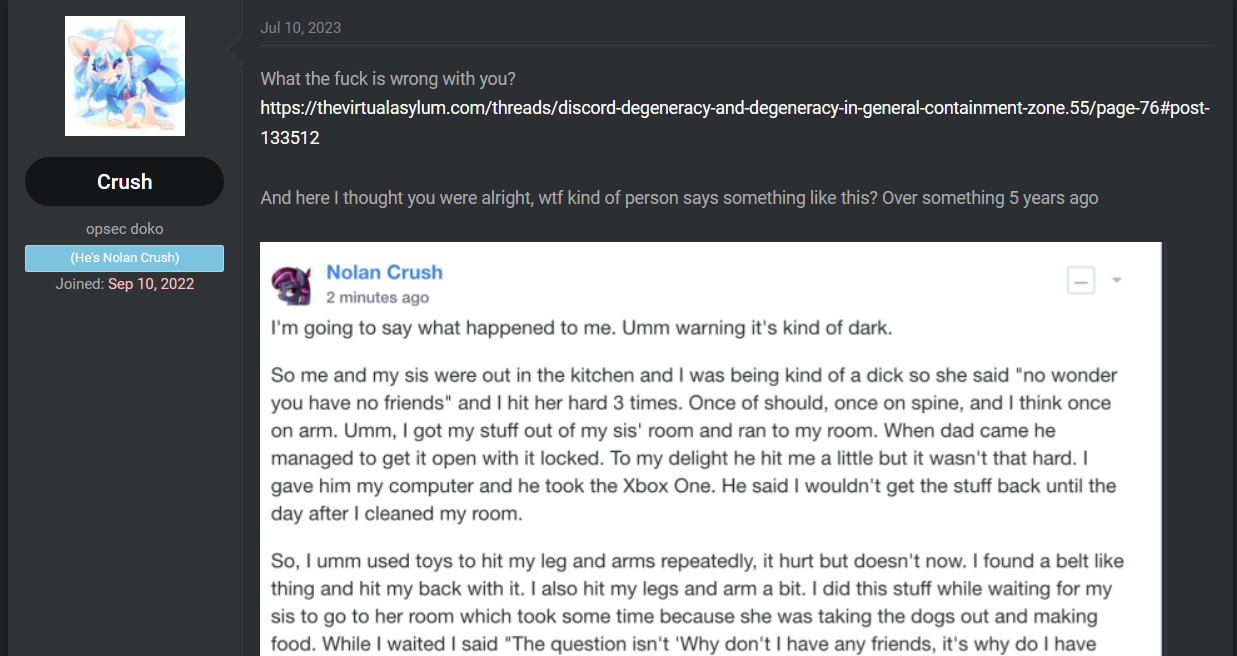This screenshot has width=1237, height=656.
Task: Click the "2 minutes ago" timestamp
Action: [377, 297]
